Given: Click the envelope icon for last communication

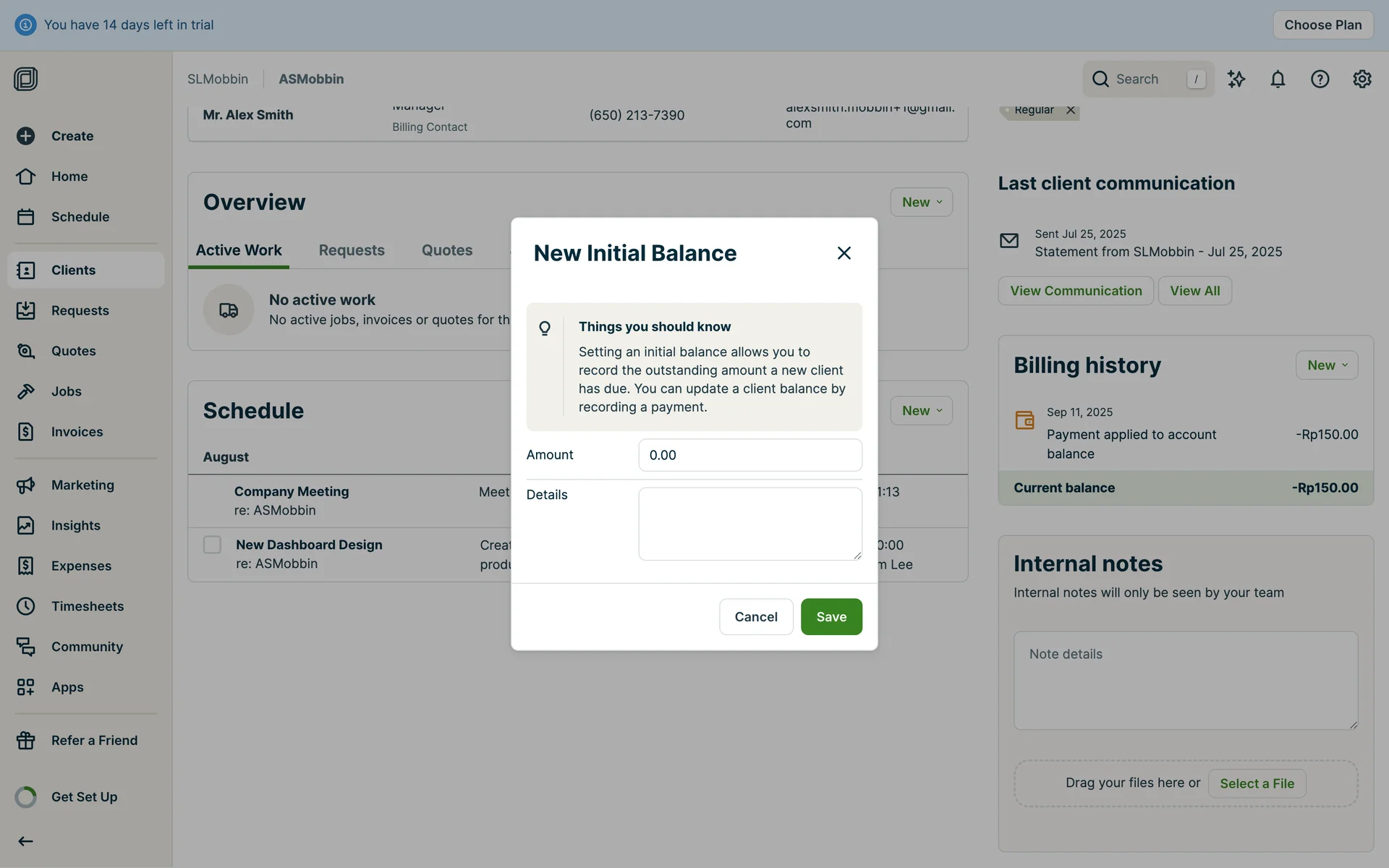Looking at the screenshot, I should (1008, 241).
